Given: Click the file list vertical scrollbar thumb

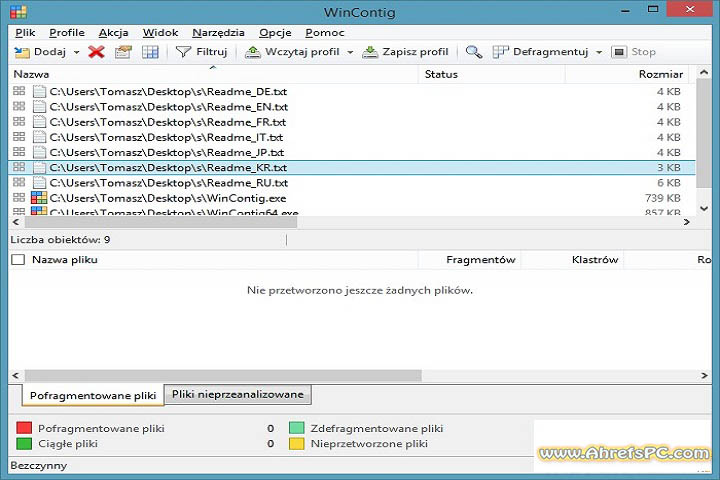Looking at the screenshot, I should pyautogui.click(x=703, y=133).
